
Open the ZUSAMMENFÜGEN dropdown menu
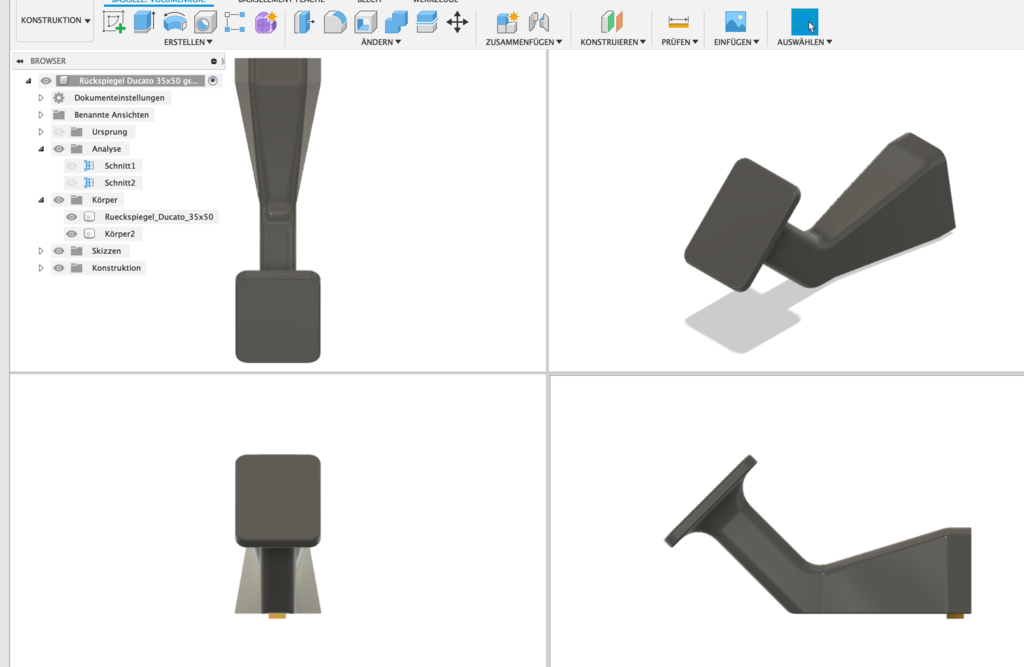524,42
